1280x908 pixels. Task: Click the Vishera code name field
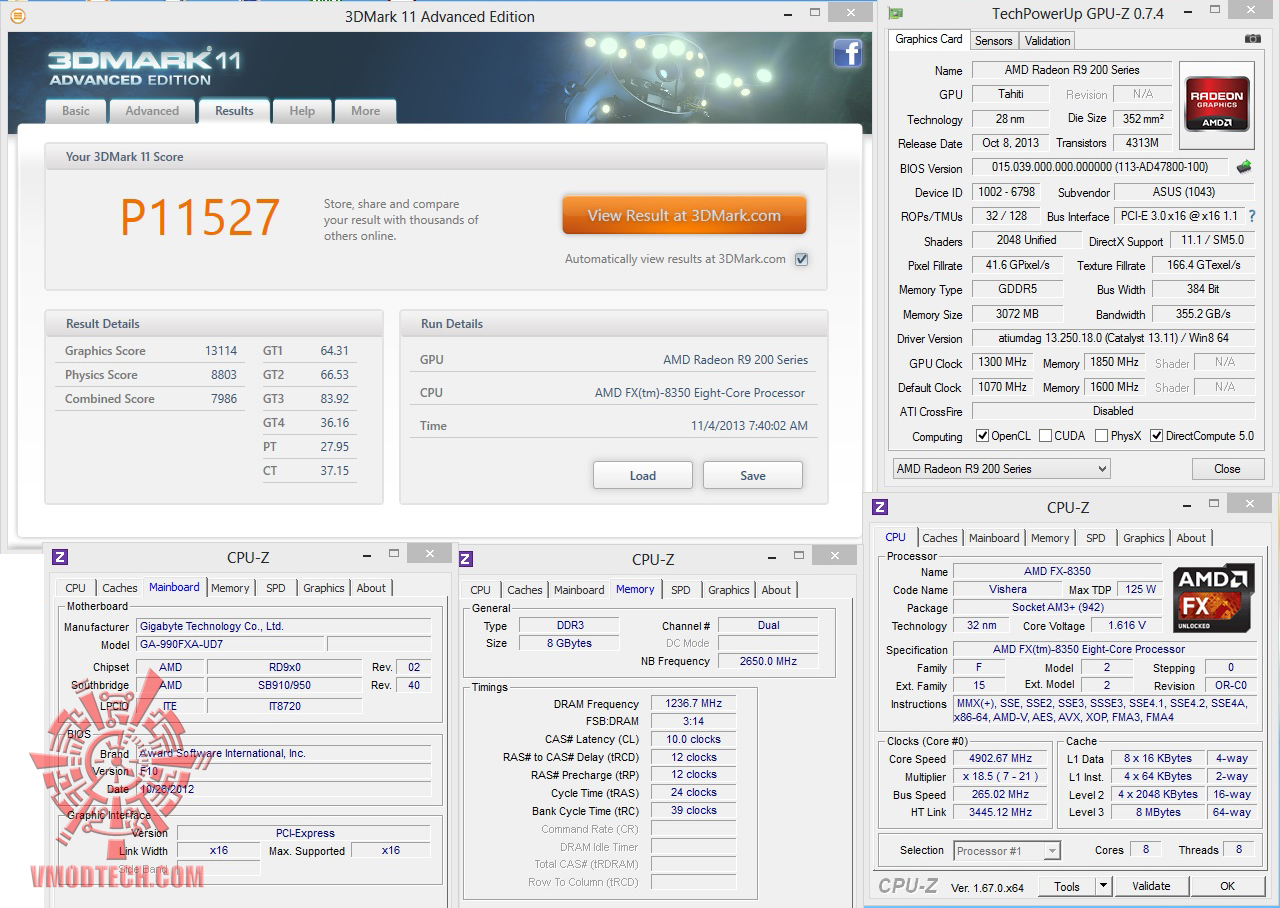point(1008,590)
